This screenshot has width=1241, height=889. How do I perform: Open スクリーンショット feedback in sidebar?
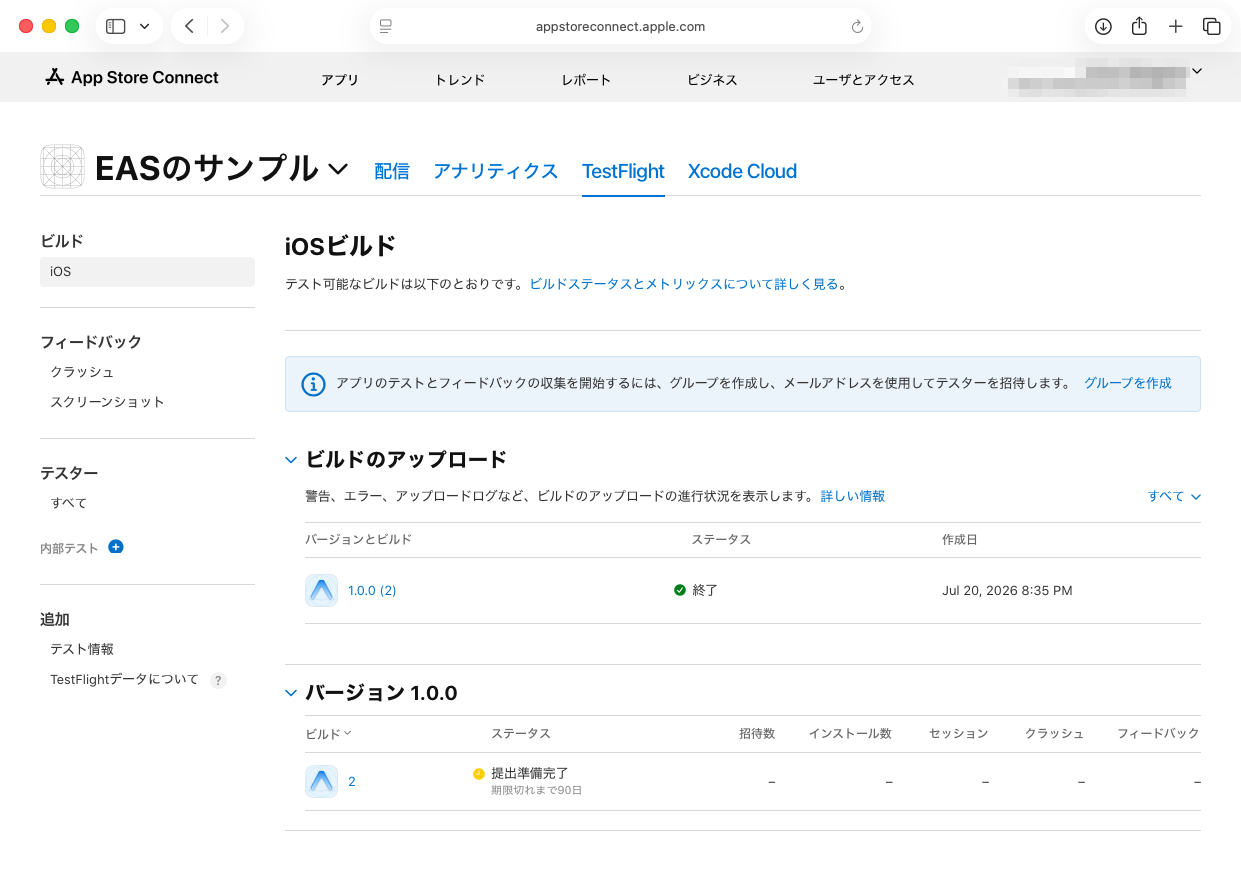click(x=107, y=402)
